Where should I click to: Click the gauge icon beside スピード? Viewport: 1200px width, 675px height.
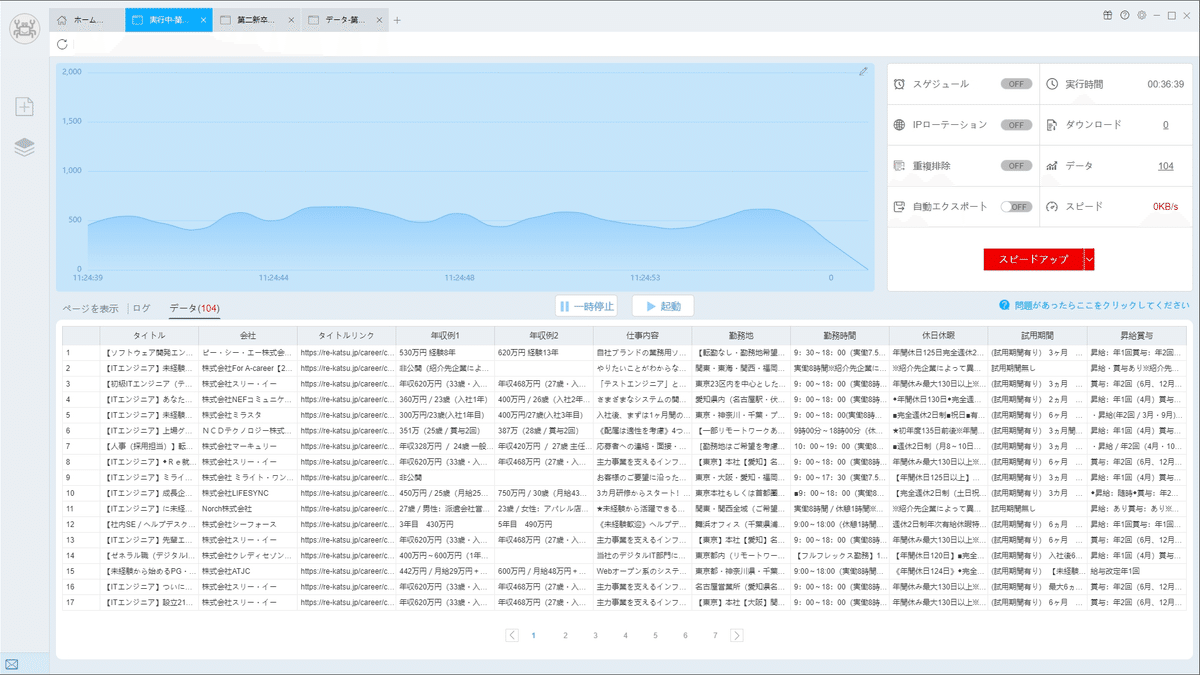(x=1052, y=206)
